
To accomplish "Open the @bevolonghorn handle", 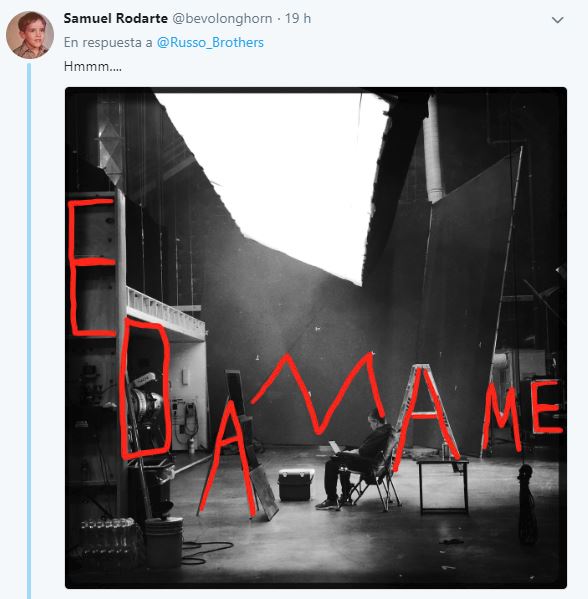I will 222,18.
